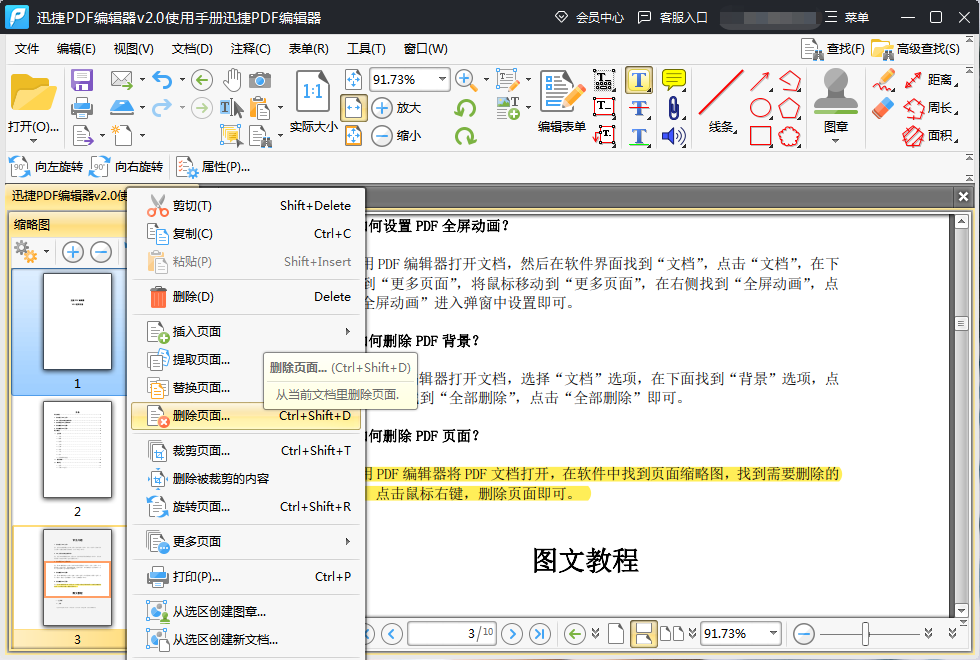Go to next page arrow in status bar
Viewport: 980px width, 660px height.
click(x=512, y=634)
